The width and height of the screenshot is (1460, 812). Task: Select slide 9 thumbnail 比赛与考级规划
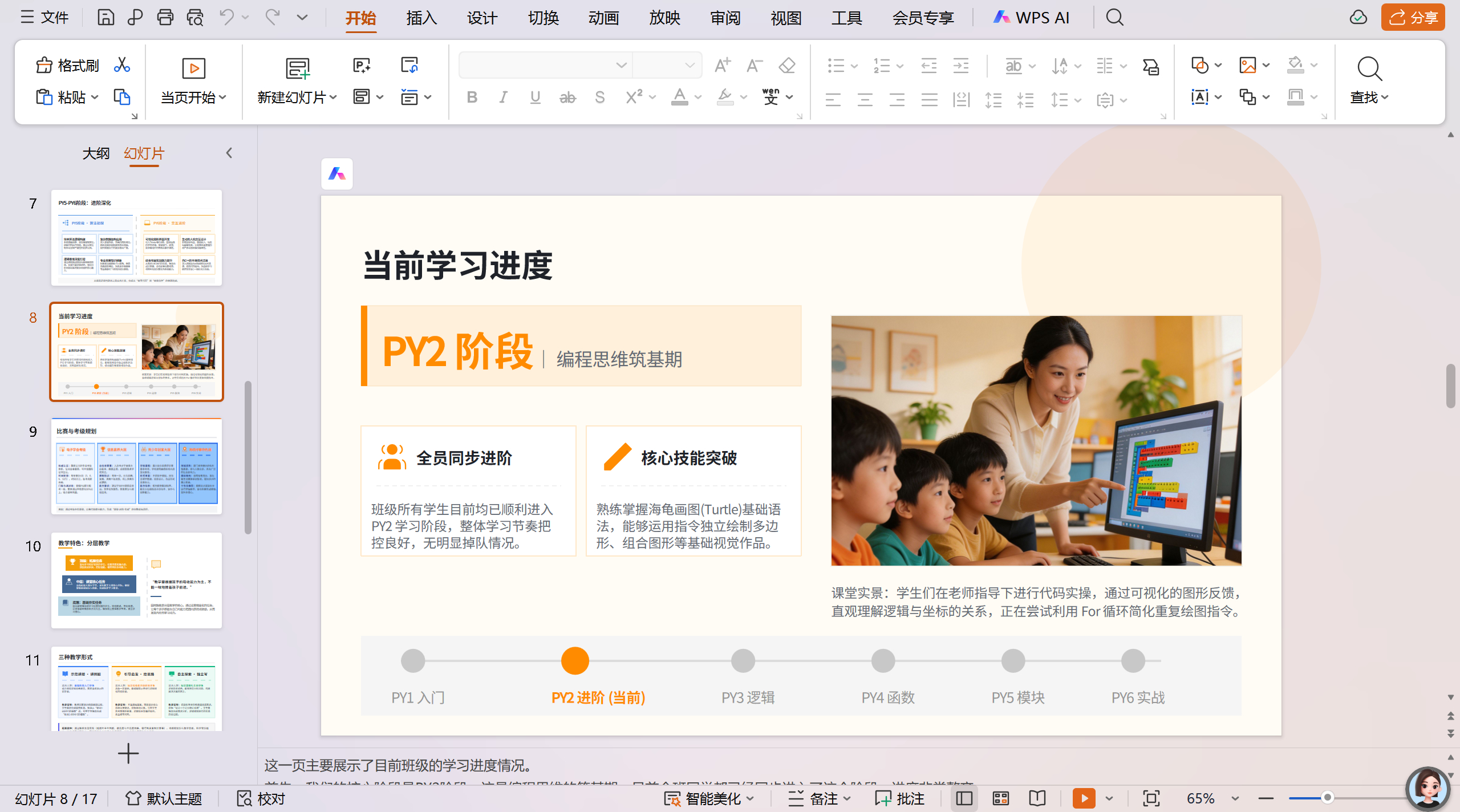coord(136,466)
